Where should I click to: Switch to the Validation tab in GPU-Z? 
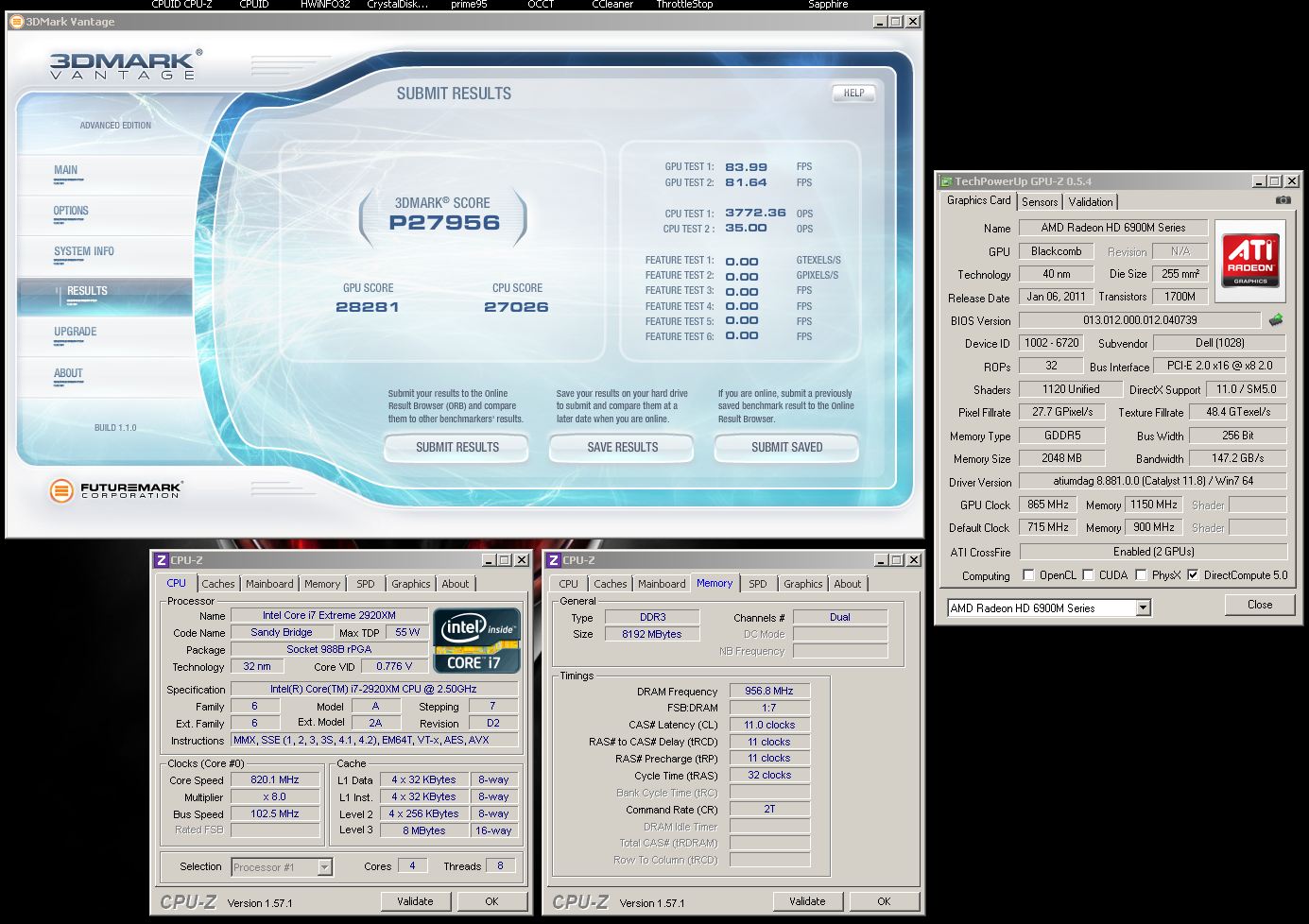[1091, 202]
